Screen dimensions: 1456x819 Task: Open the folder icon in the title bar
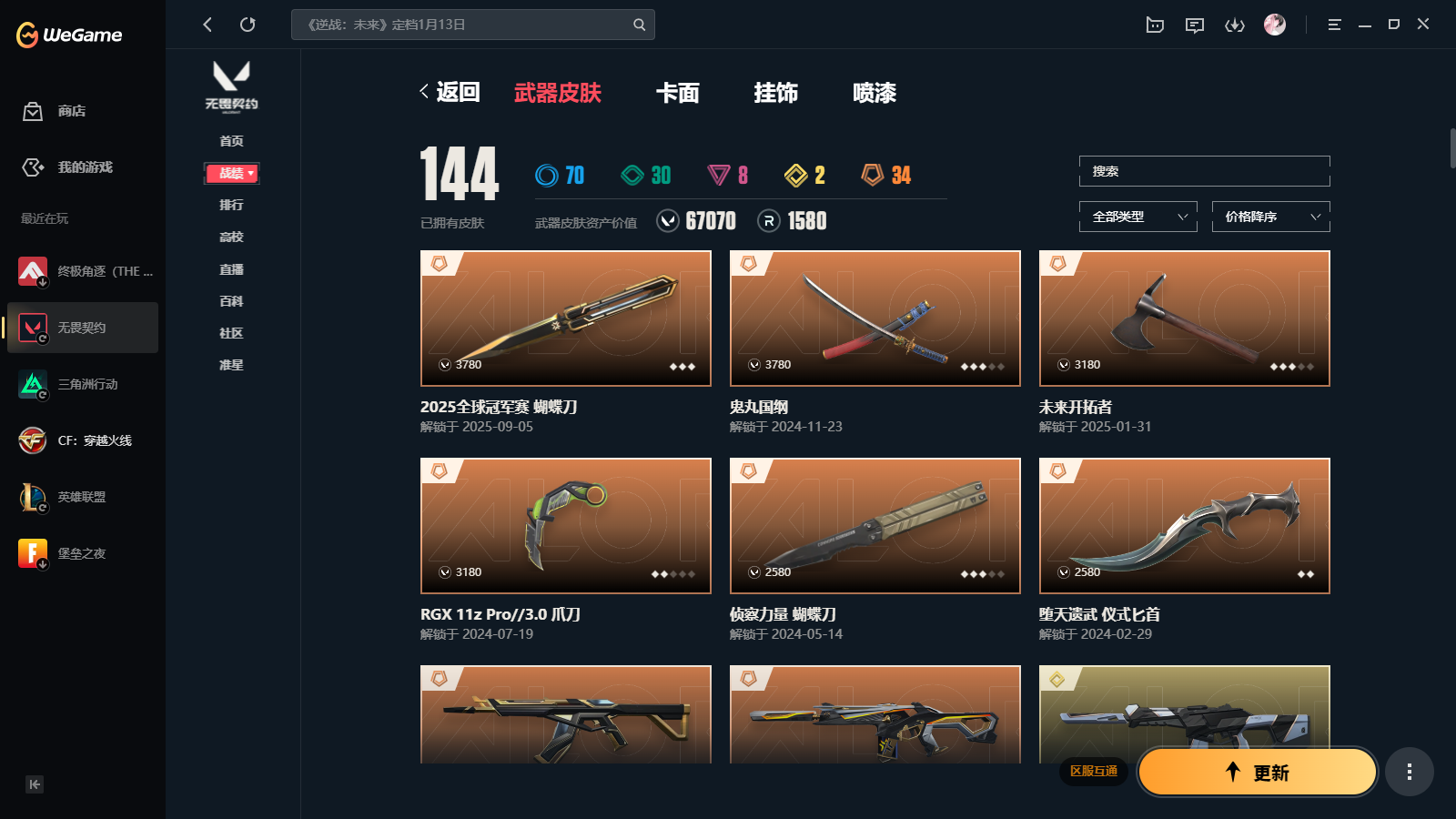pyautogui.click(x=1155, y=25)
